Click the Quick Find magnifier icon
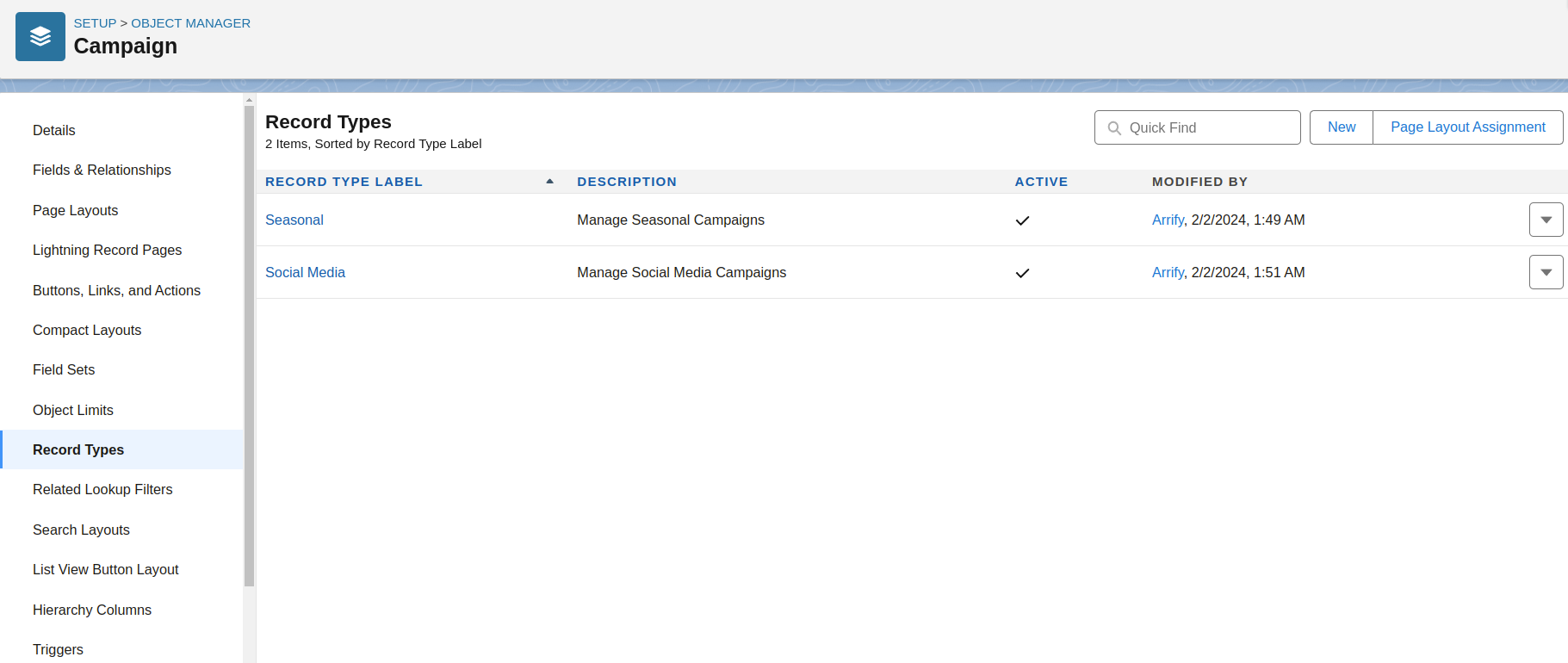1568x663 pixels. point(1114,128)
